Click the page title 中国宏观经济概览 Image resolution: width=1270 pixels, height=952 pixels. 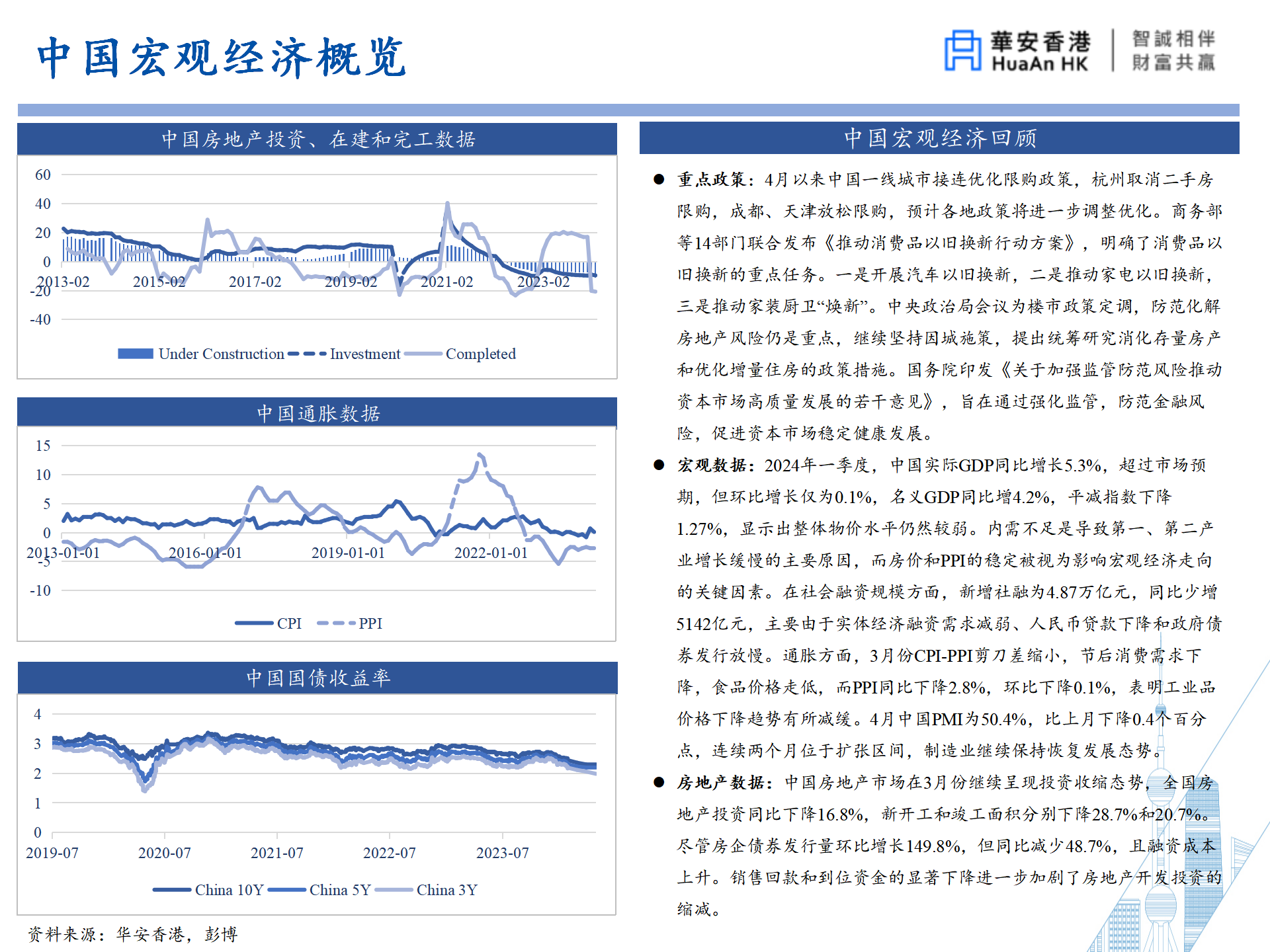[x=222, y=57]
